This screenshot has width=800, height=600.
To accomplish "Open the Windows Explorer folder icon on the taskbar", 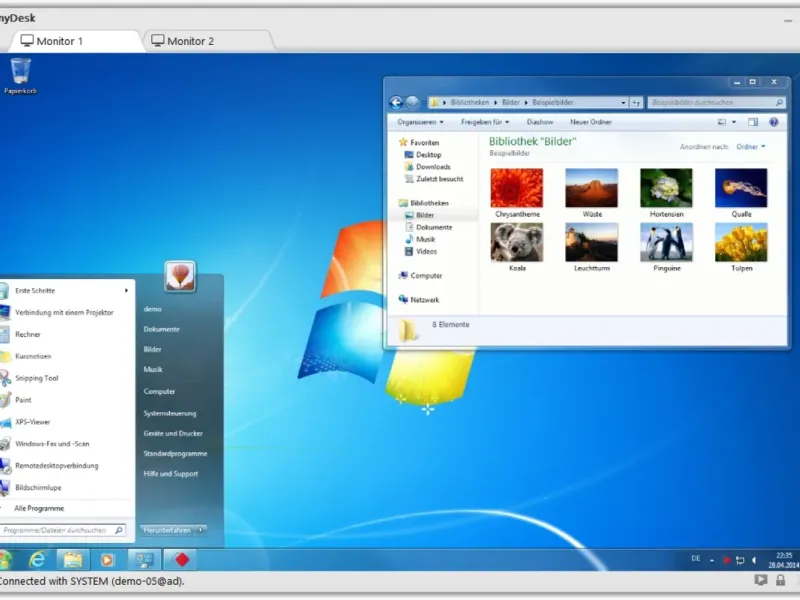I will 72,560.
